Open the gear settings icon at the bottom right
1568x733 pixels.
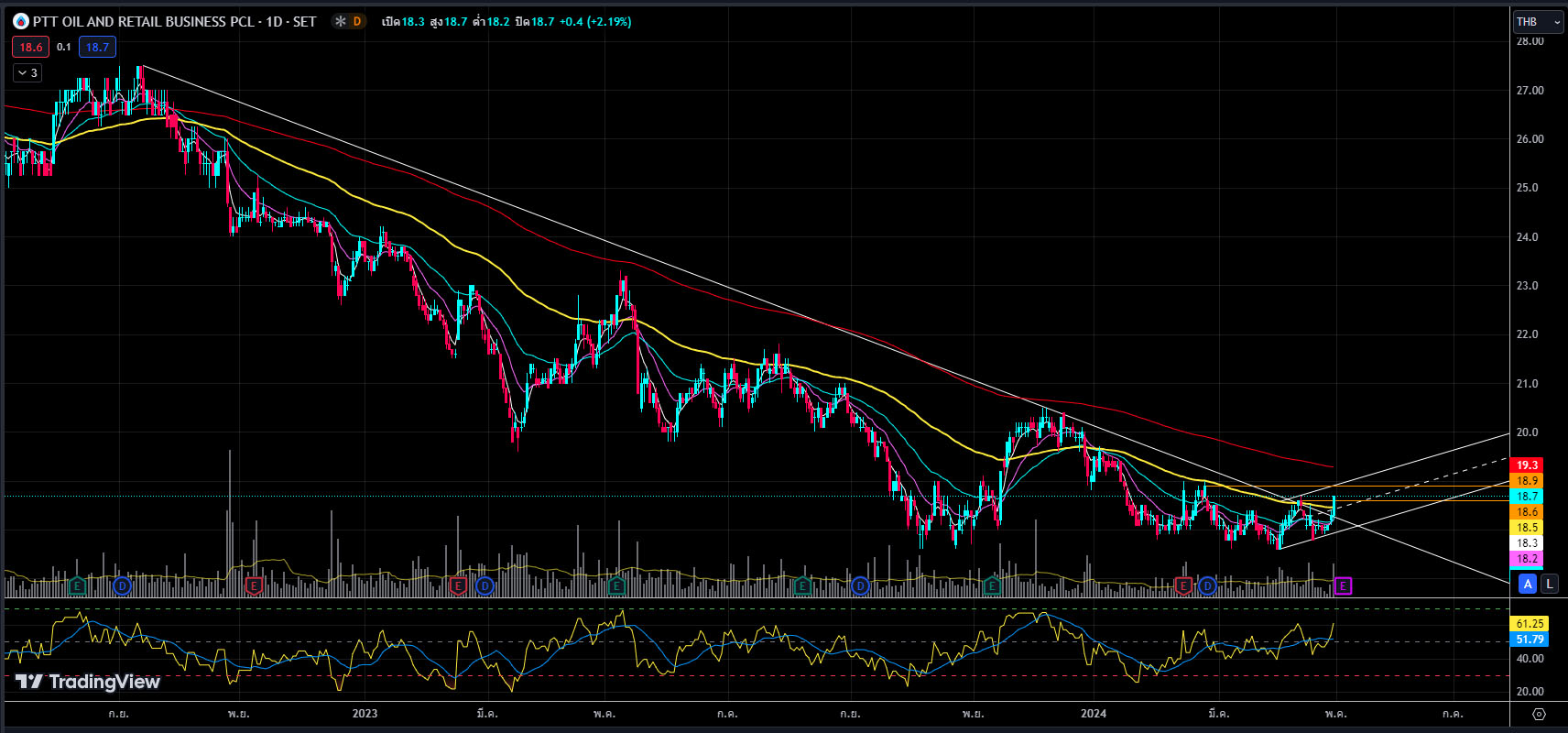coord(1539,714)
